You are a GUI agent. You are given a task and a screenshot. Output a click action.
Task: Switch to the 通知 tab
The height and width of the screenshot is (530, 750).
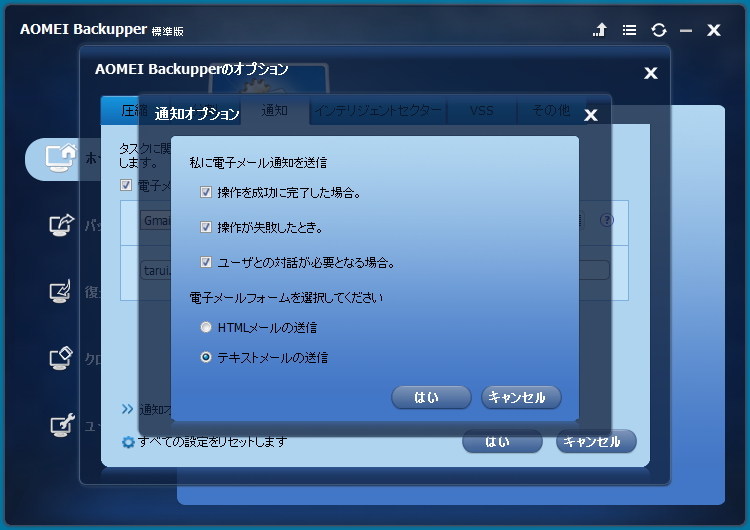pos(275,111)
